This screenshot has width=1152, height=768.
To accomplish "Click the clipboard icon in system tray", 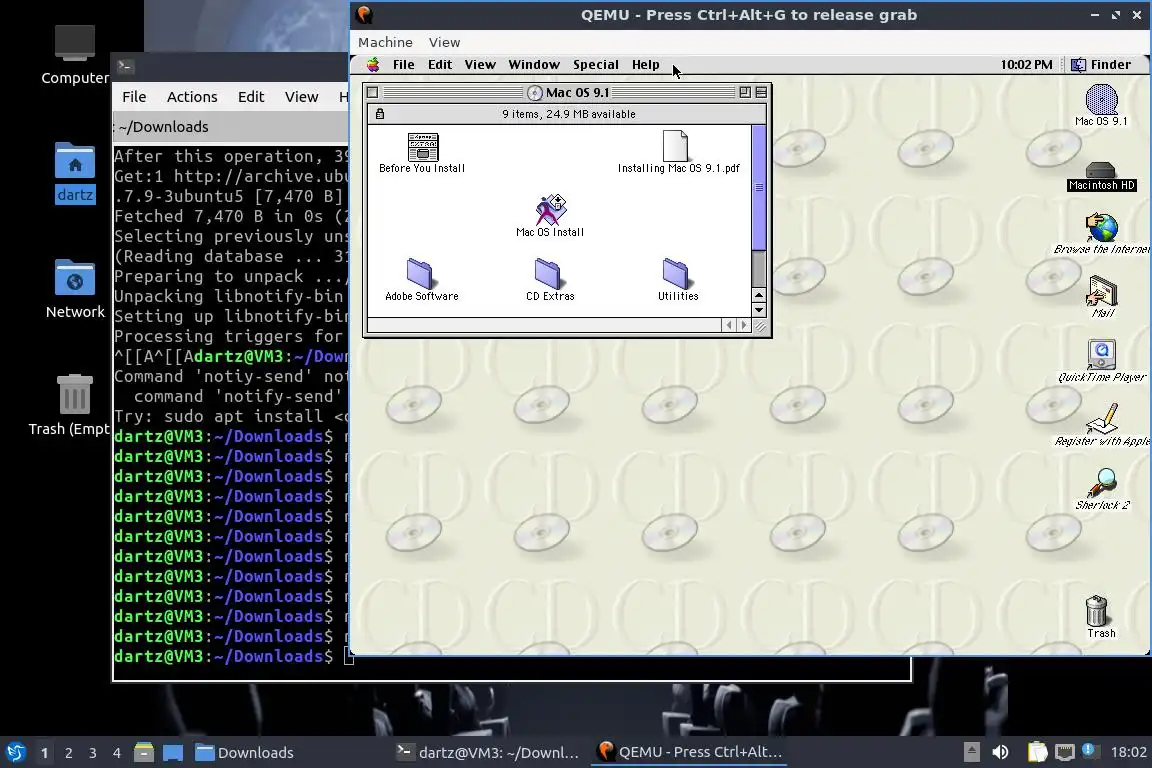I will point(1037,752).
